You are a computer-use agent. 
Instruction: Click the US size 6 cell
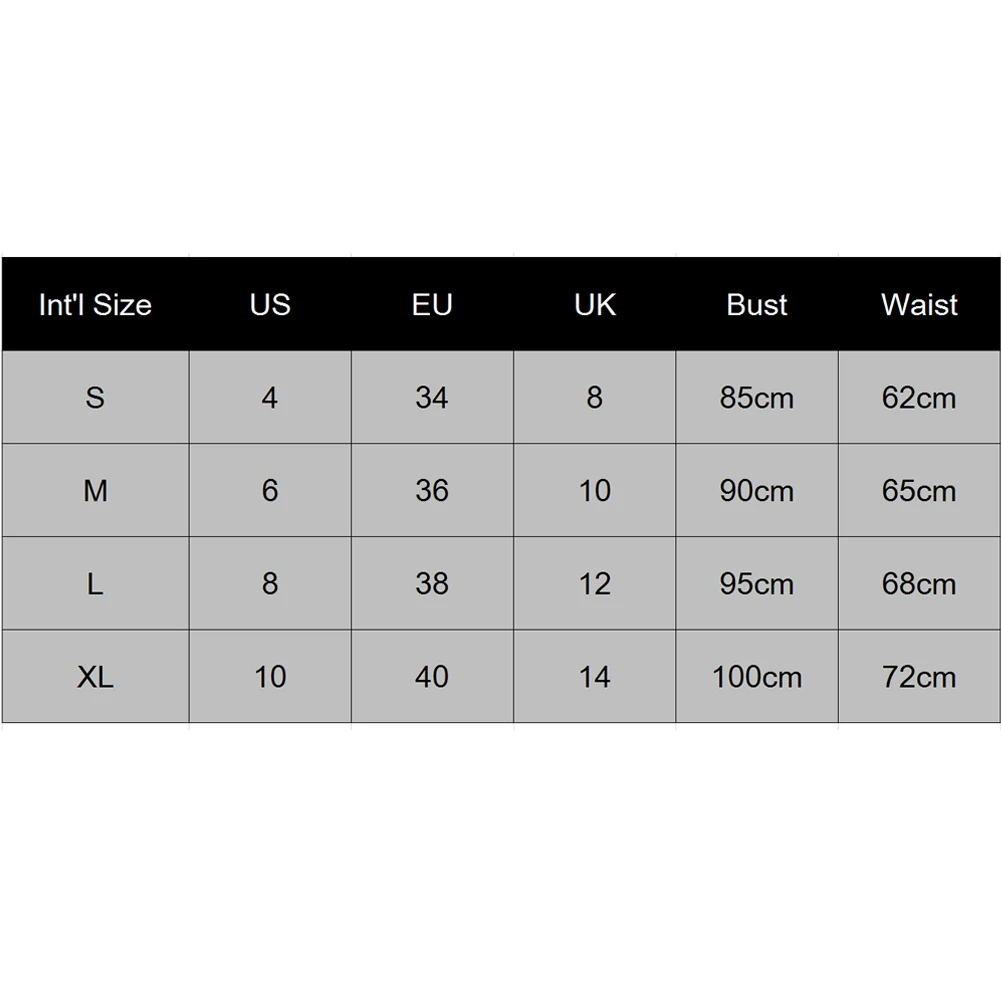(x=270, y=491)
